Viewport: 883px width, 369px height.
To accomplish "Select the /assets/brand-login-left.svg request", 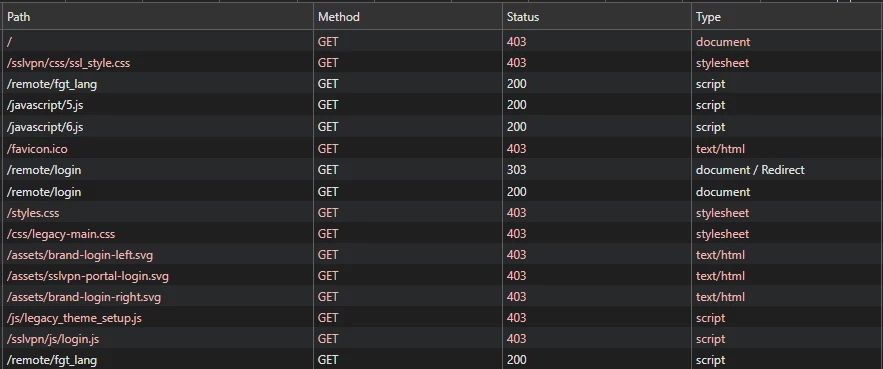I will [x=442, y=255].
